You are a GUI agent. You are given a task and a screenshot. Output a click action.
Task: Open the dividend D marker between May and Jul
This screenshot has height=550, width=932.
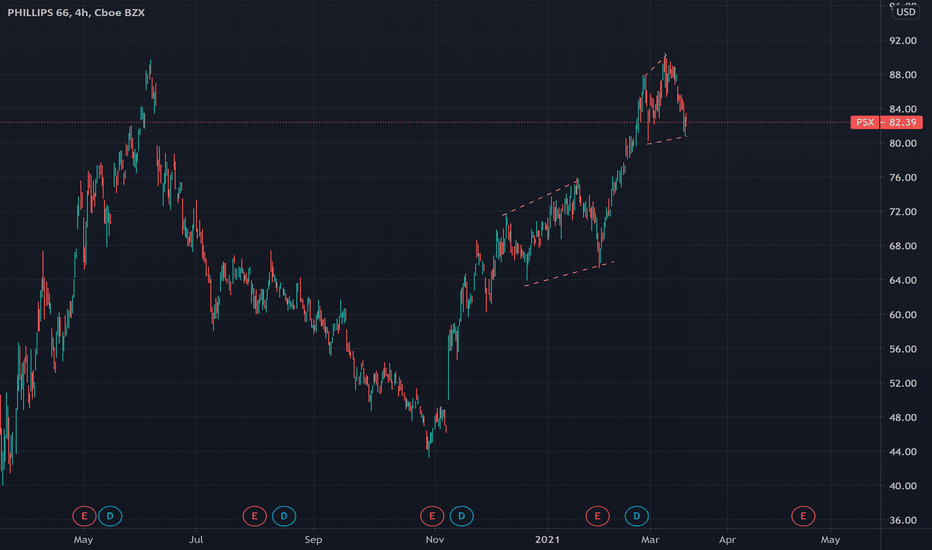(110, 516)
